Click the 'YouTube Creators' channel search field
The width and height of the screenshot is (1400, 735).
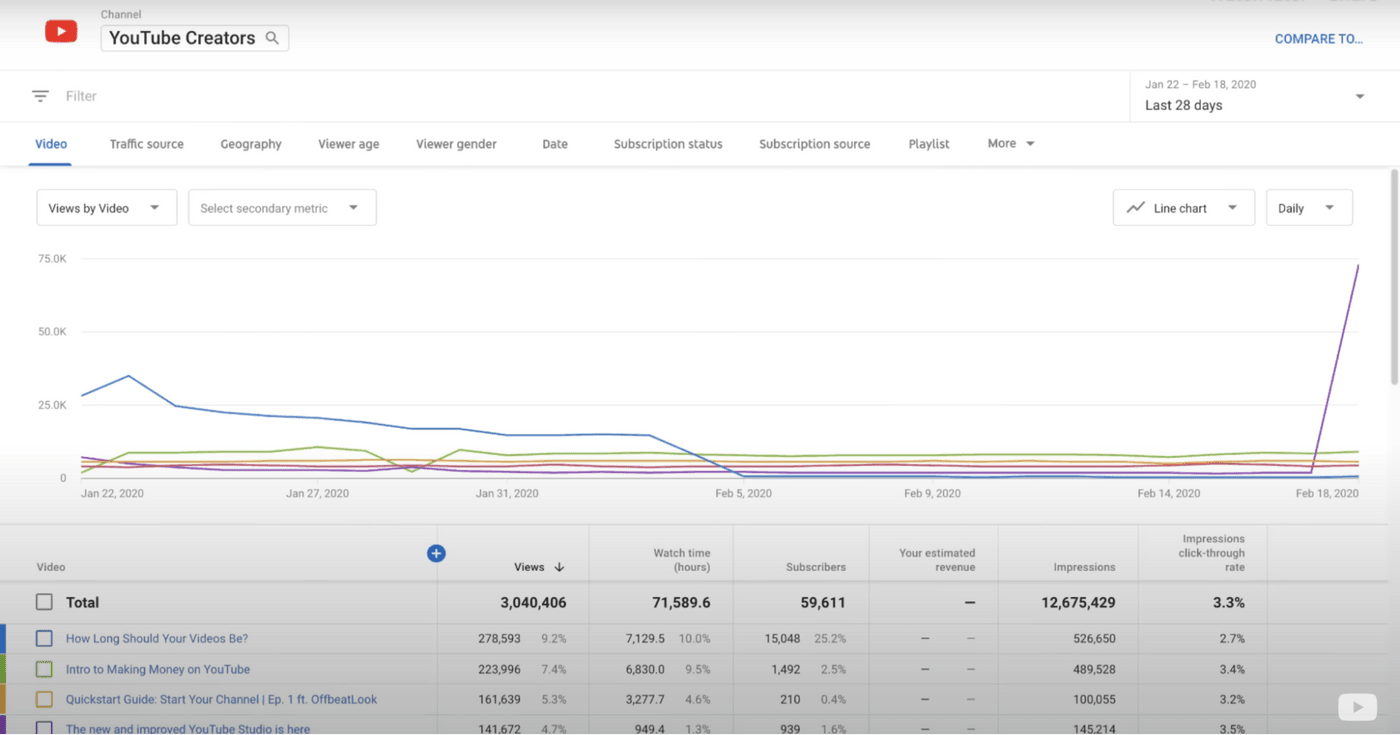coord(180,37)
